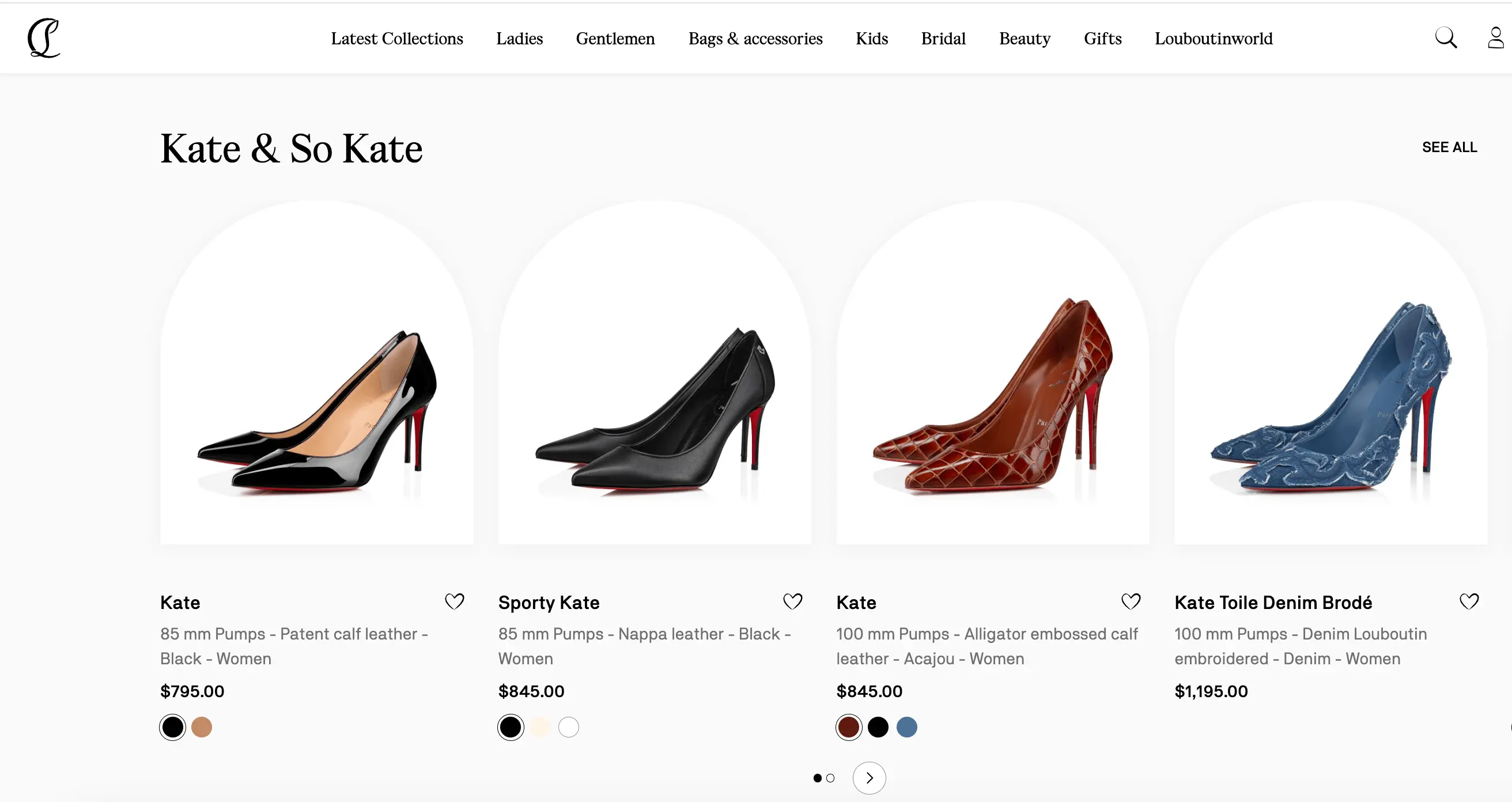1512x802 pixels.
Task: Toggle the wishlist heart on the Kate pump
Action: point(454,601)
